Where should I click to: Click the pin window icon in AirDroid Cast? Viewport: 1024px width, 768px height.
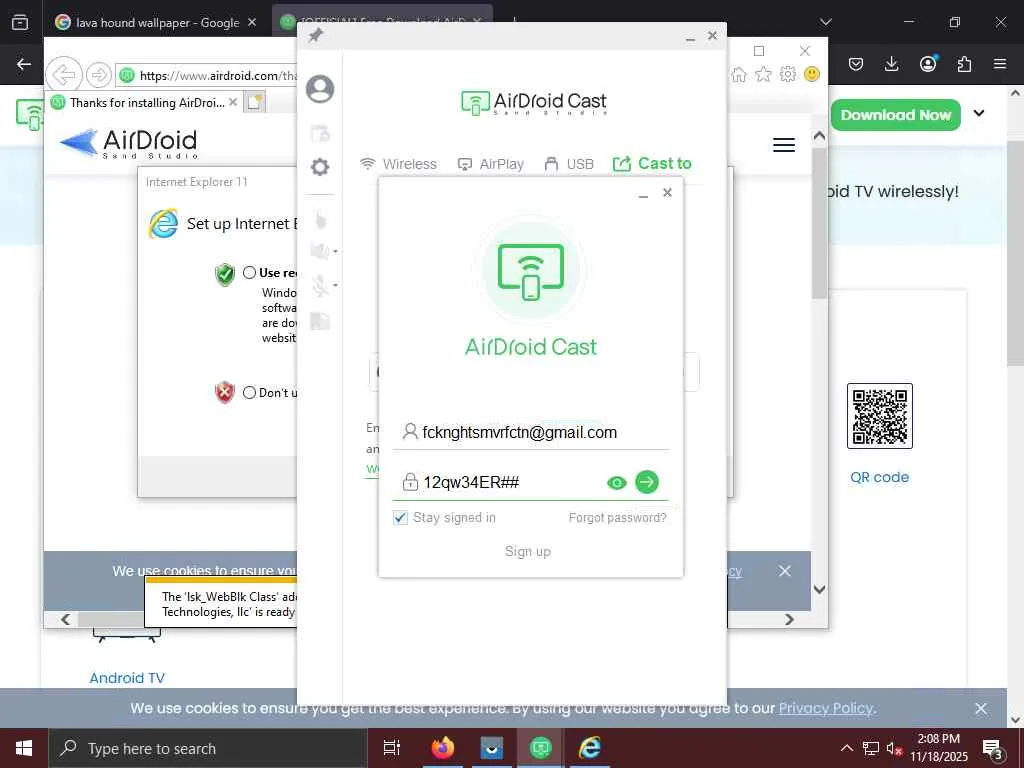(315, 35)
